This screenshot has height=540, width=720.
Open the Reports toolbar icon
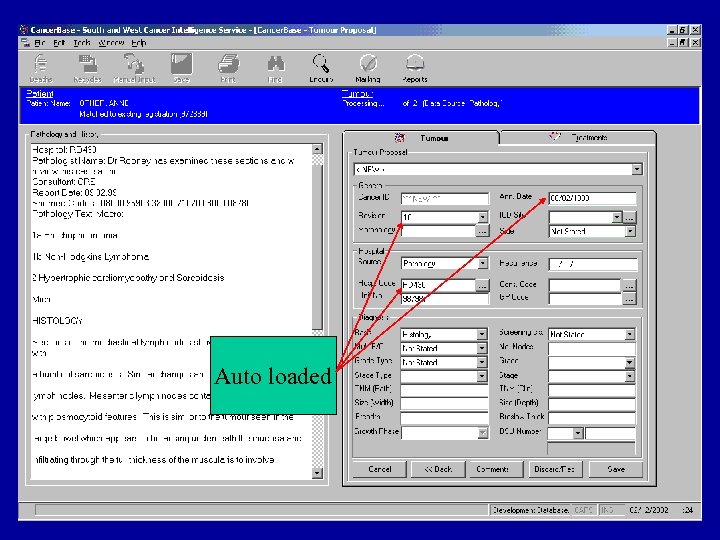(x=415, y=68)
